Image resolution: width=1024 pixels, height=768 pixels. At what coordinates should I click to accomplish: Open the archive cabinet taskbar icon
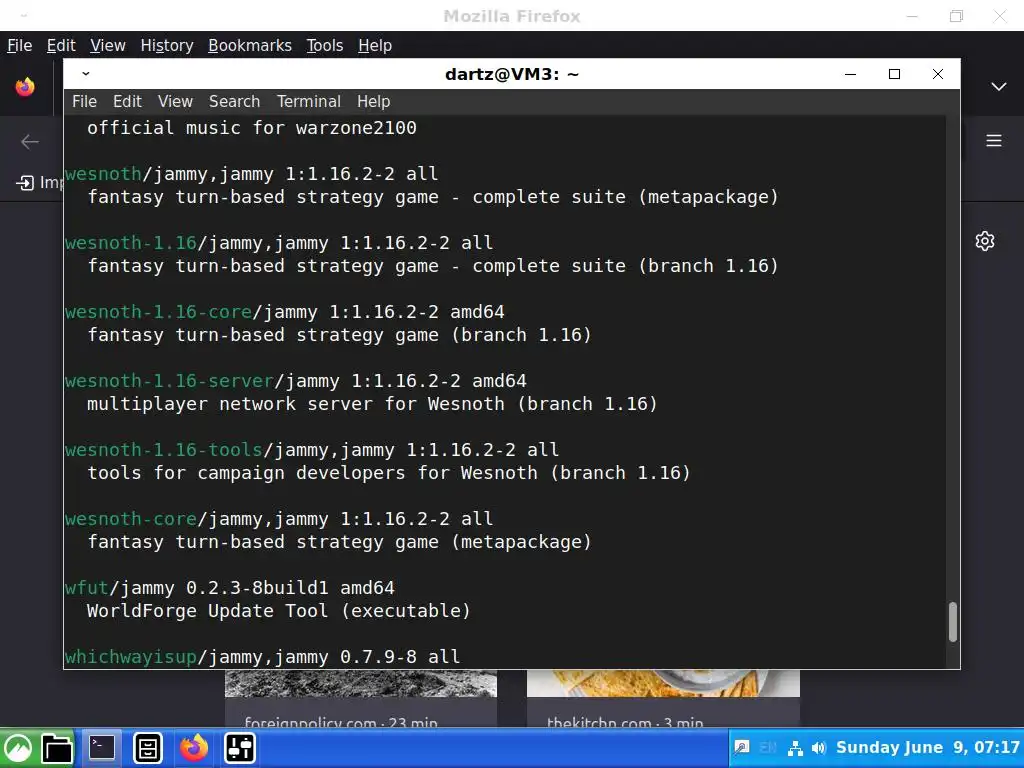(148, 748)
